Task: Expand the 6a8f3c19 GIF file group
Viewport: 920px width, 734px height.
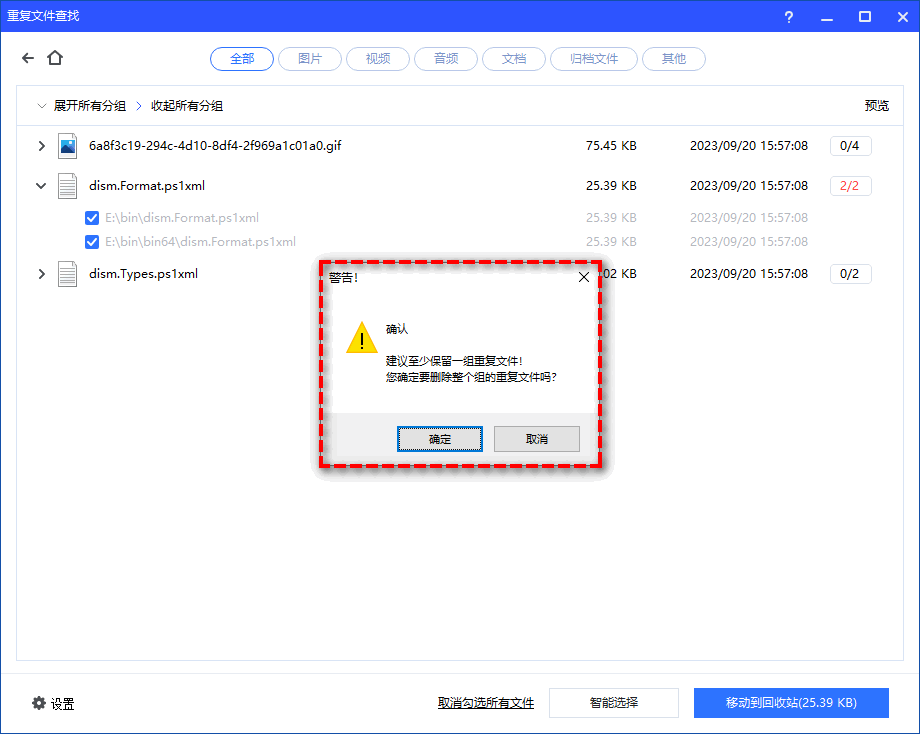Action: click(41, 146)
